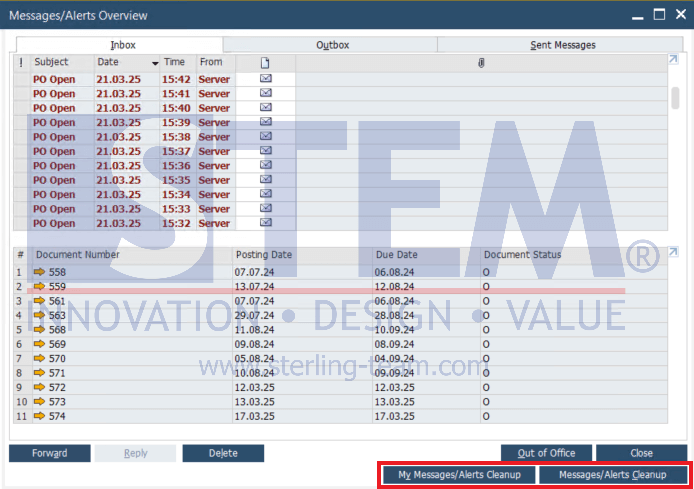Image resolution: width=694 pixels, height=489 pixels.
Task: Click the paperclip attachment column header
Action: click(481, 62)
